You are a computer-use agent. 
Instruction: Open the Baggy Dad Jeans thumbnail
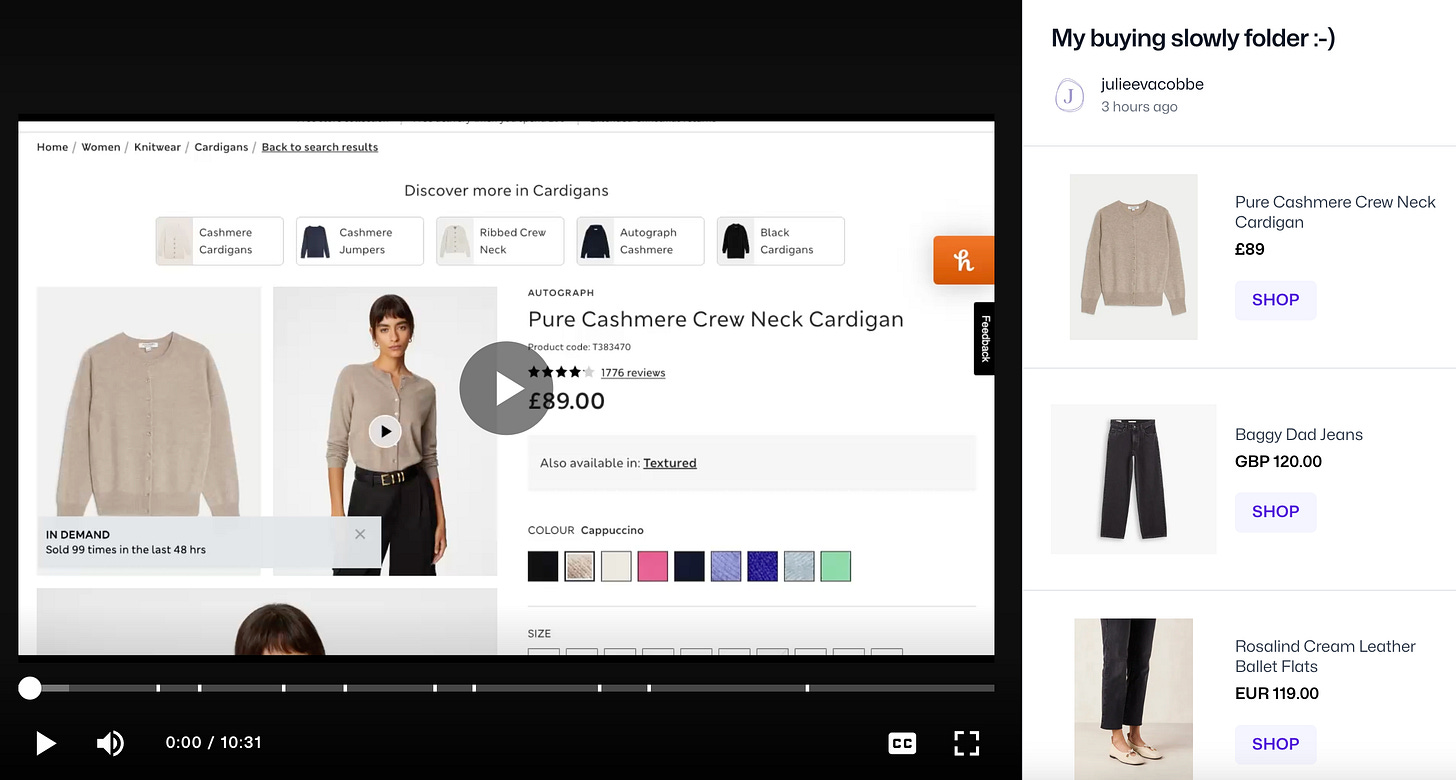1134,479
